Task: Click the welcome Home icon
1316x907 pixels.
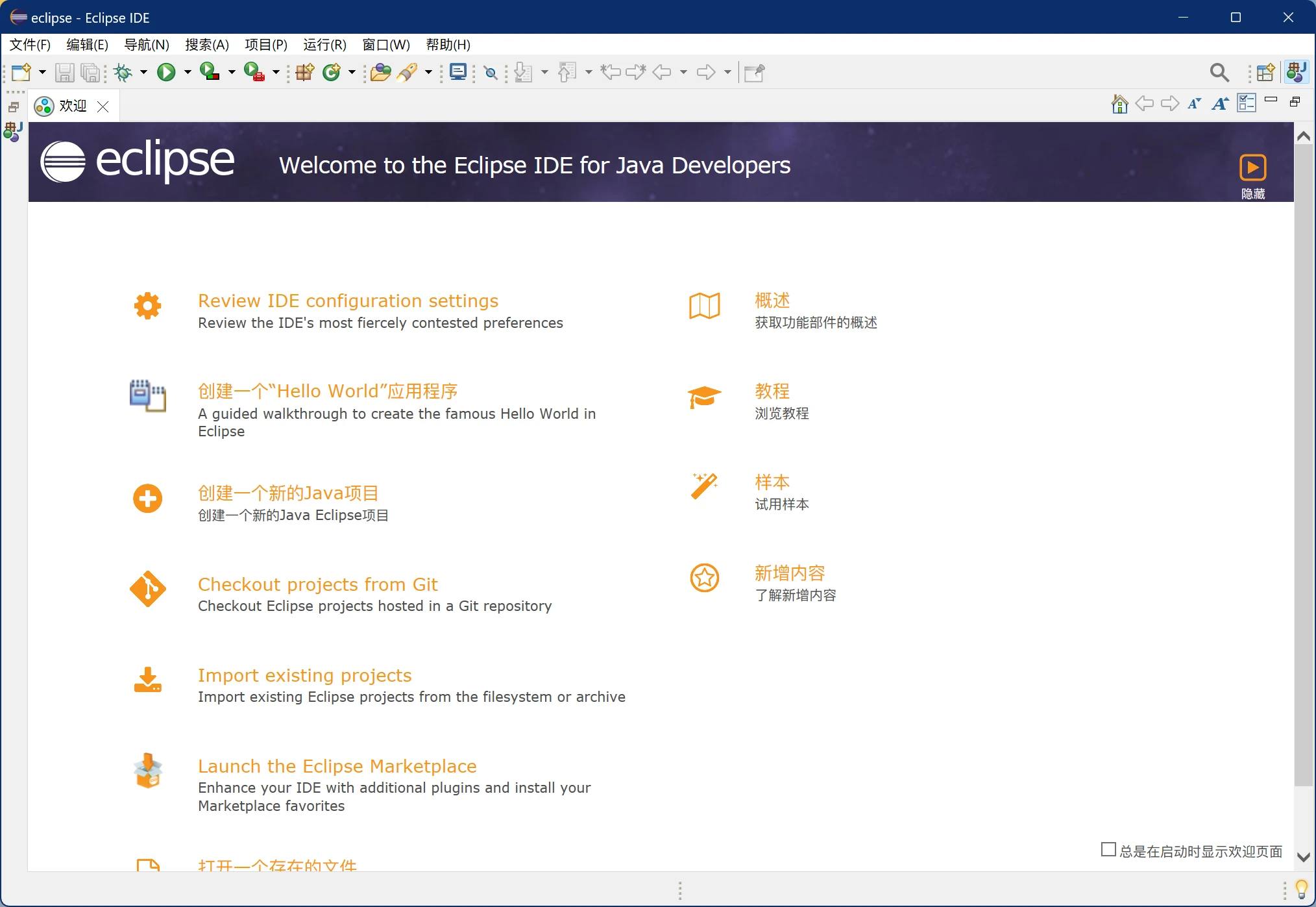Action: (x=1119, y=104)
